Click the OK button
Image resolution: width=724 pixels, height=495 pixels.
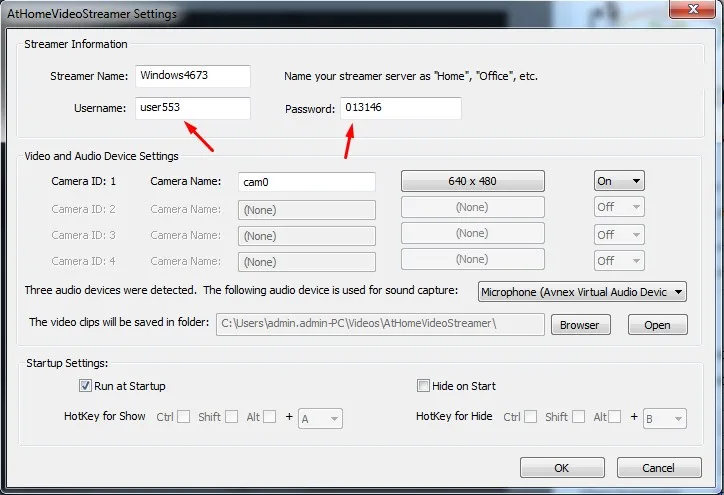tap(562, 468)
